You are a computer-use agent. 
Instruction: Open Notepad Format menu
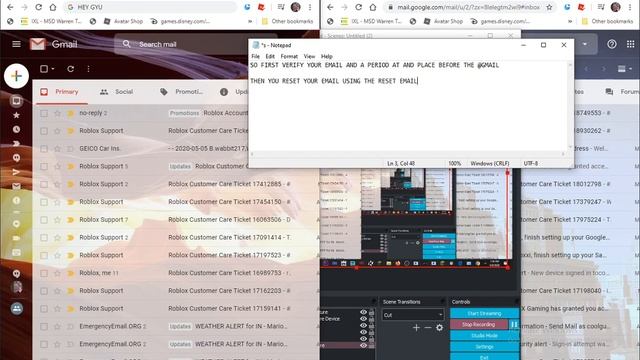pos(289,56)
